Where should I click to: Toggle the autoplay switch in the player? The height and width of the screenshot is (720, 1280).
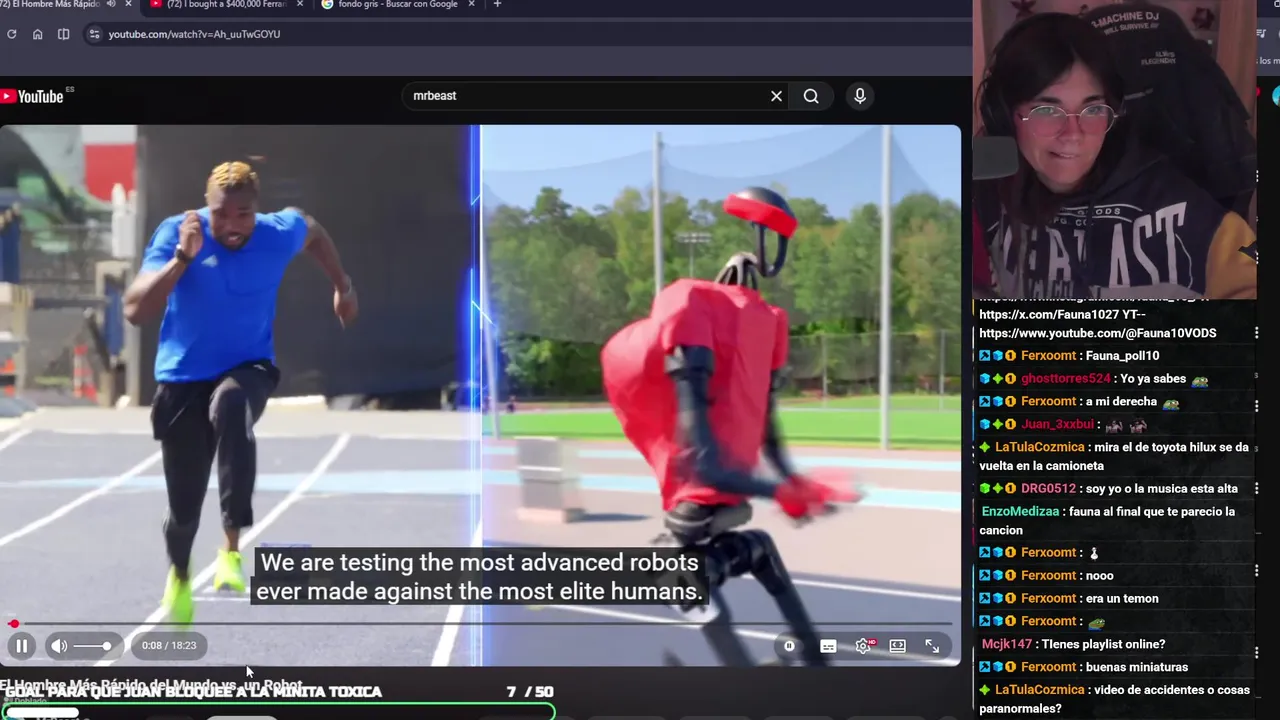click(x=789, y=646)
